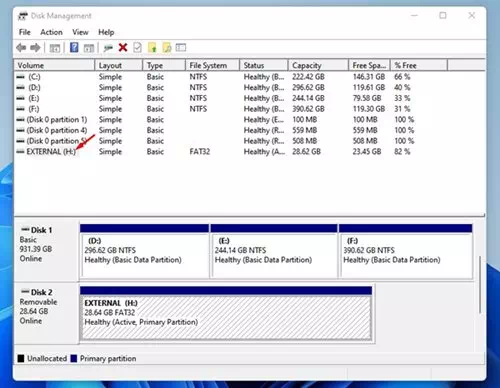Open the blue Help question-mark icon

pos(74,47)
